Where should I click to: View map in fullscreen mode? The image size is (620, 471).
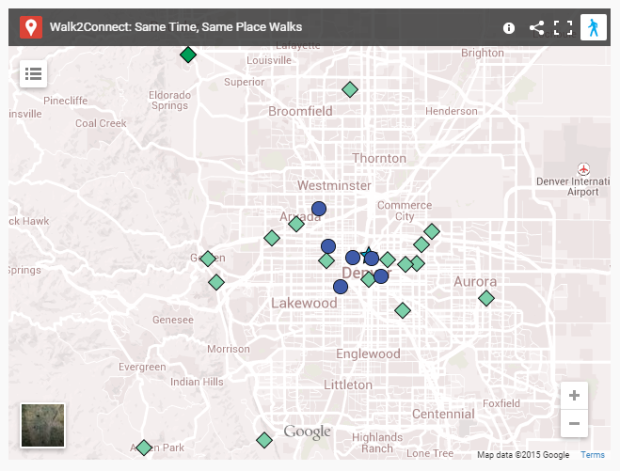point(563,28)
